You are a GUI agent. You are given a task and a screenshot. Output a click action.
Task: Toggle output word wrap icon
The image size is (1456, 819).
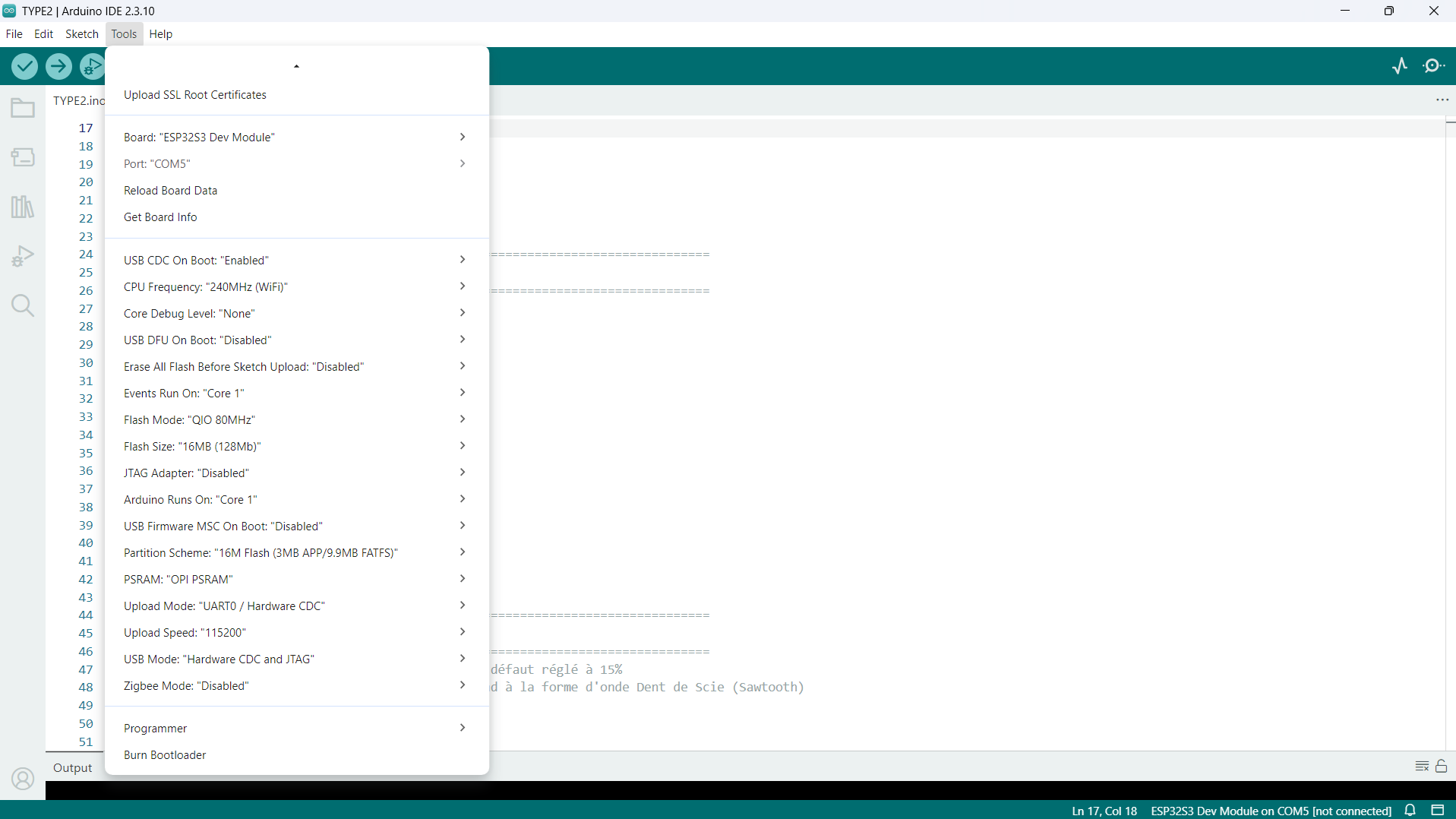[1422, 767]
